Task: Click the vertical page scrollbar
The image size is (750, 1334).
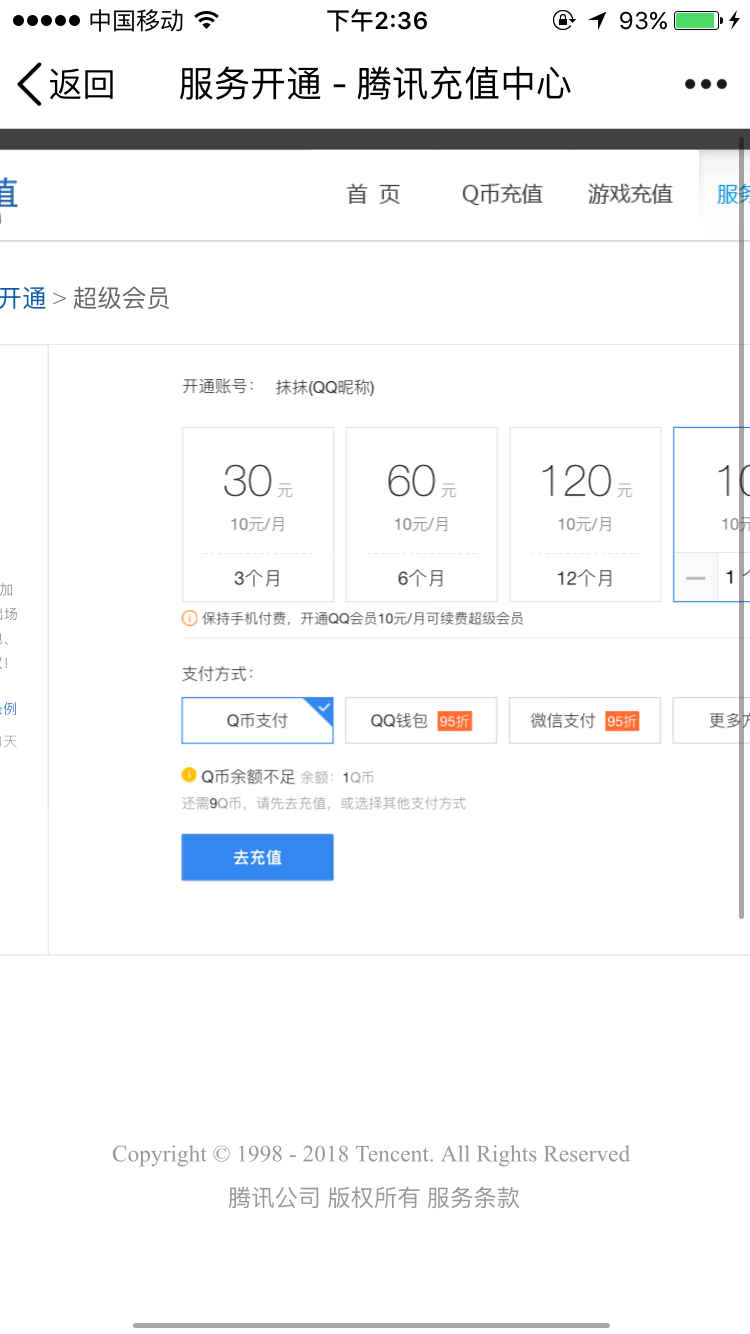Action: [x=742, y=528]
